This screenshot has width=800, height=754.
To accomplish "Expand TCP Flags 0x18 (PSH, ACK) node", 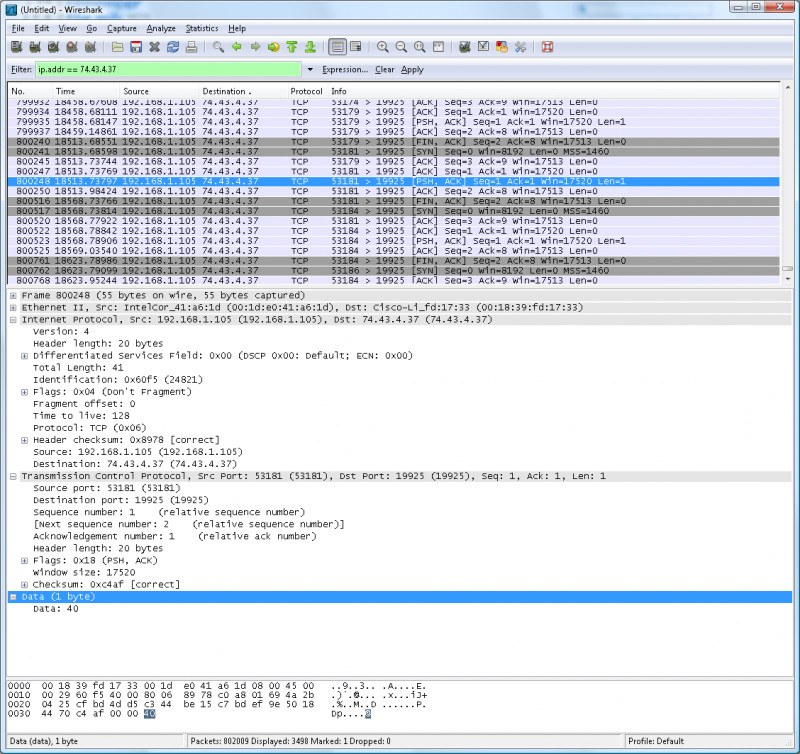I will point(24,561).
